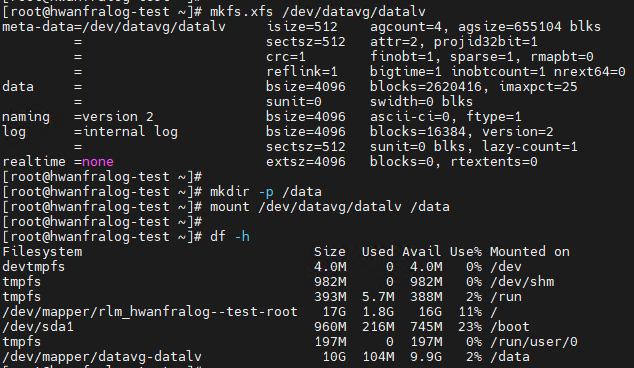Click the 'mkfs.xfs /dev/datavg/datalv' command text
Viewport: 634px width, 368px height.
coord(318,12)
